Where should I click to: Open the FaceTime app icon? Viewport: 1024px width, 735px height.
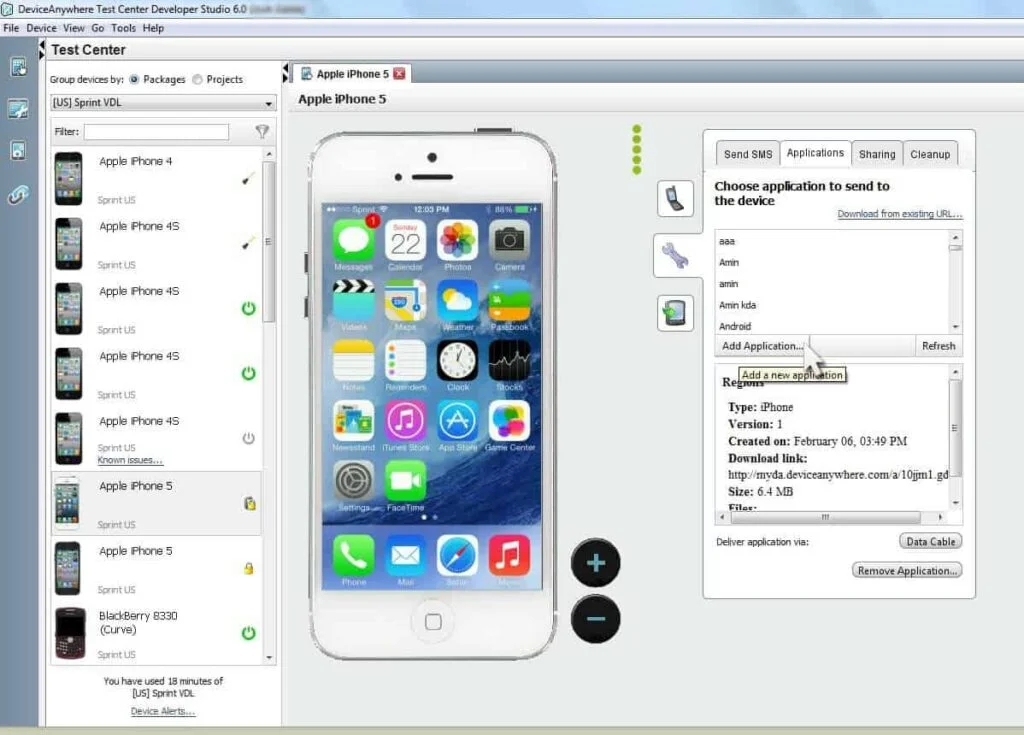405,481
